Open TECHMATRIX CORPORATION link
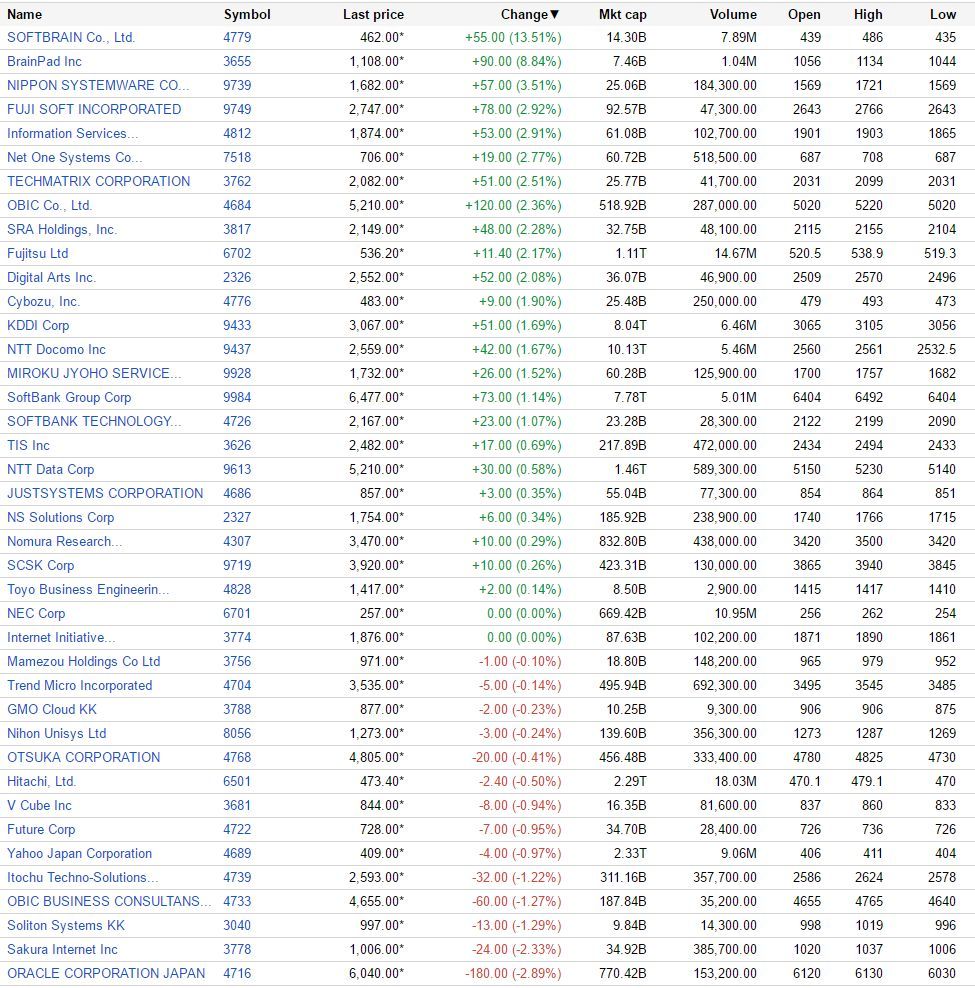The height and width of the screenshot is (988, 975). 98,181
